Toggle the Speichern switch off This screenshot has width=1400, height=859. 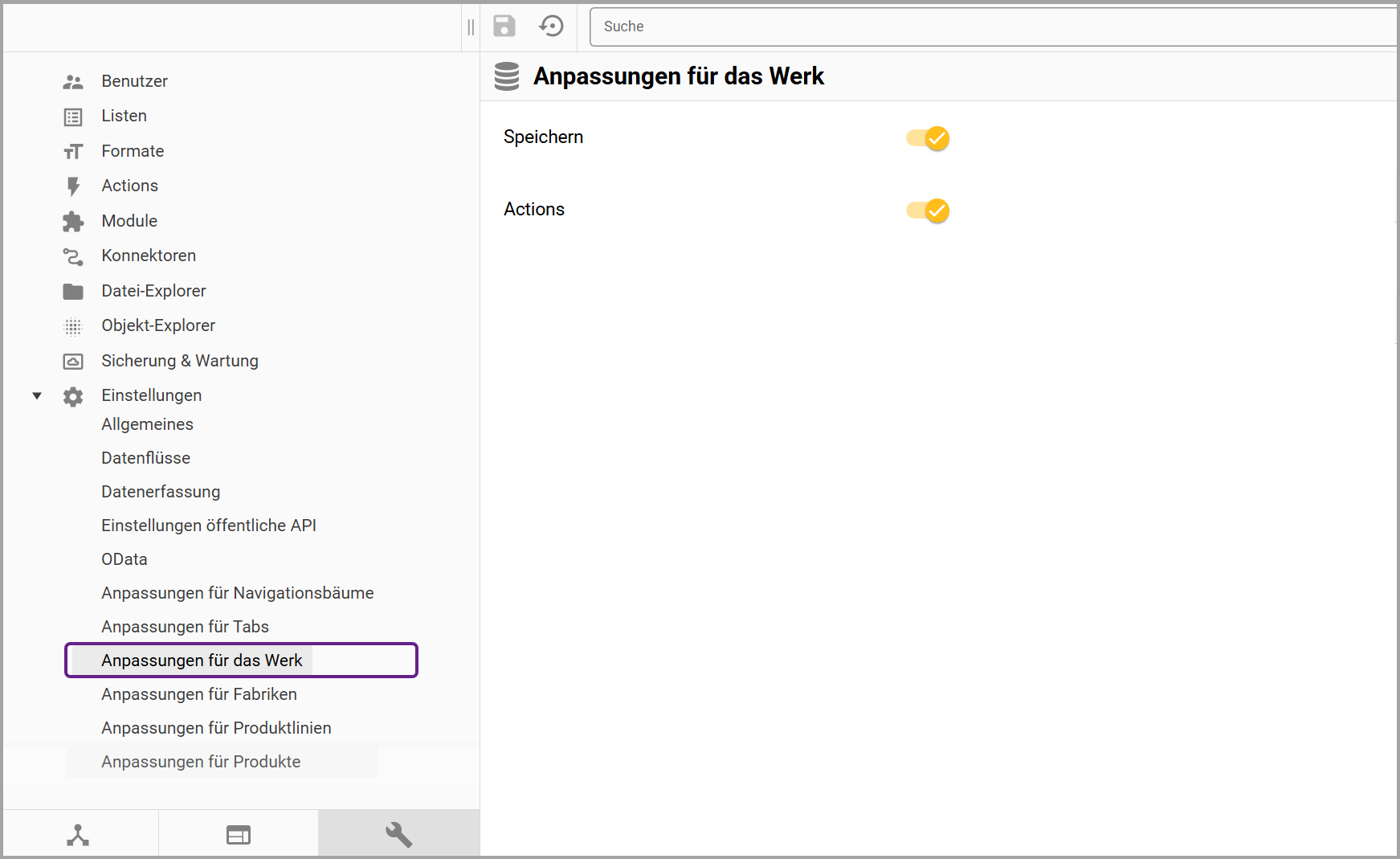tap(928, 138)
